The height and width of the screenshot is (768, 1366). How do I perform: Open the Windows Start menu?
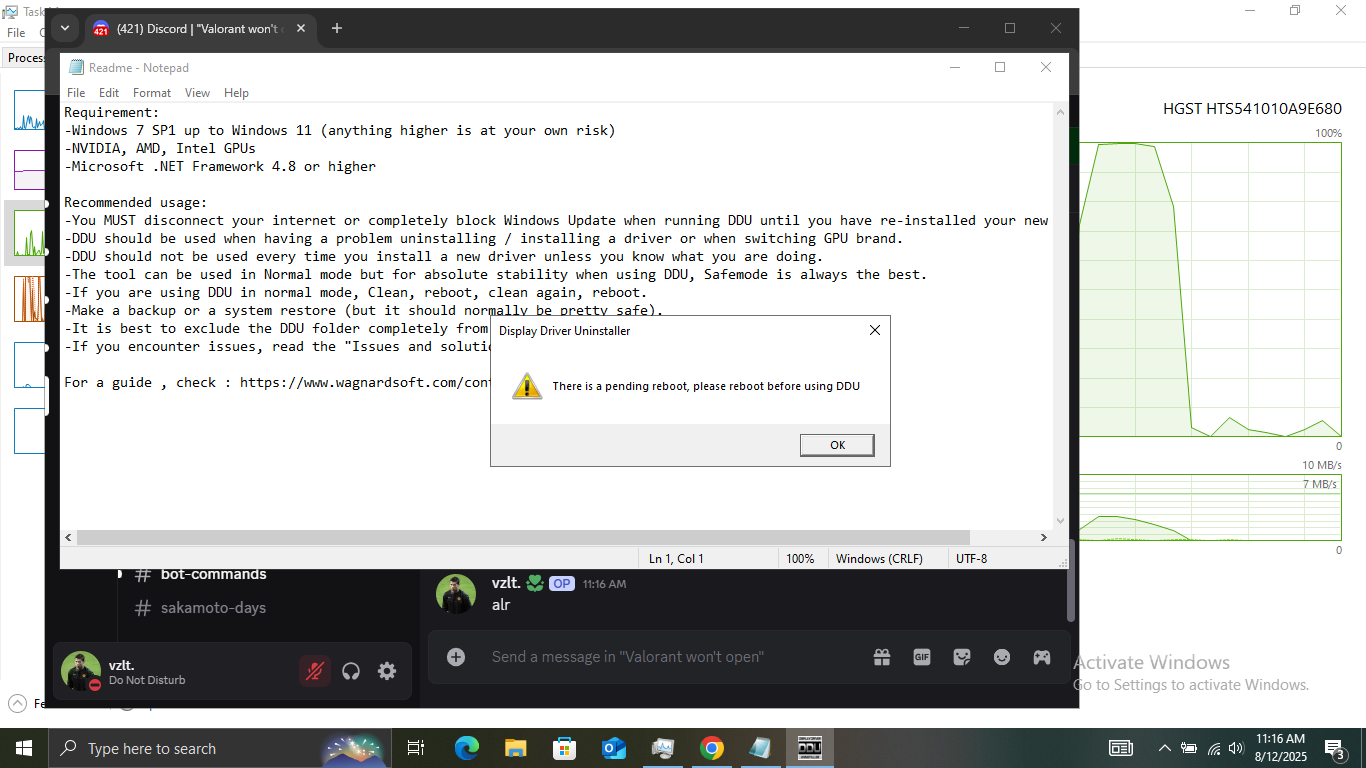[24, 748]
